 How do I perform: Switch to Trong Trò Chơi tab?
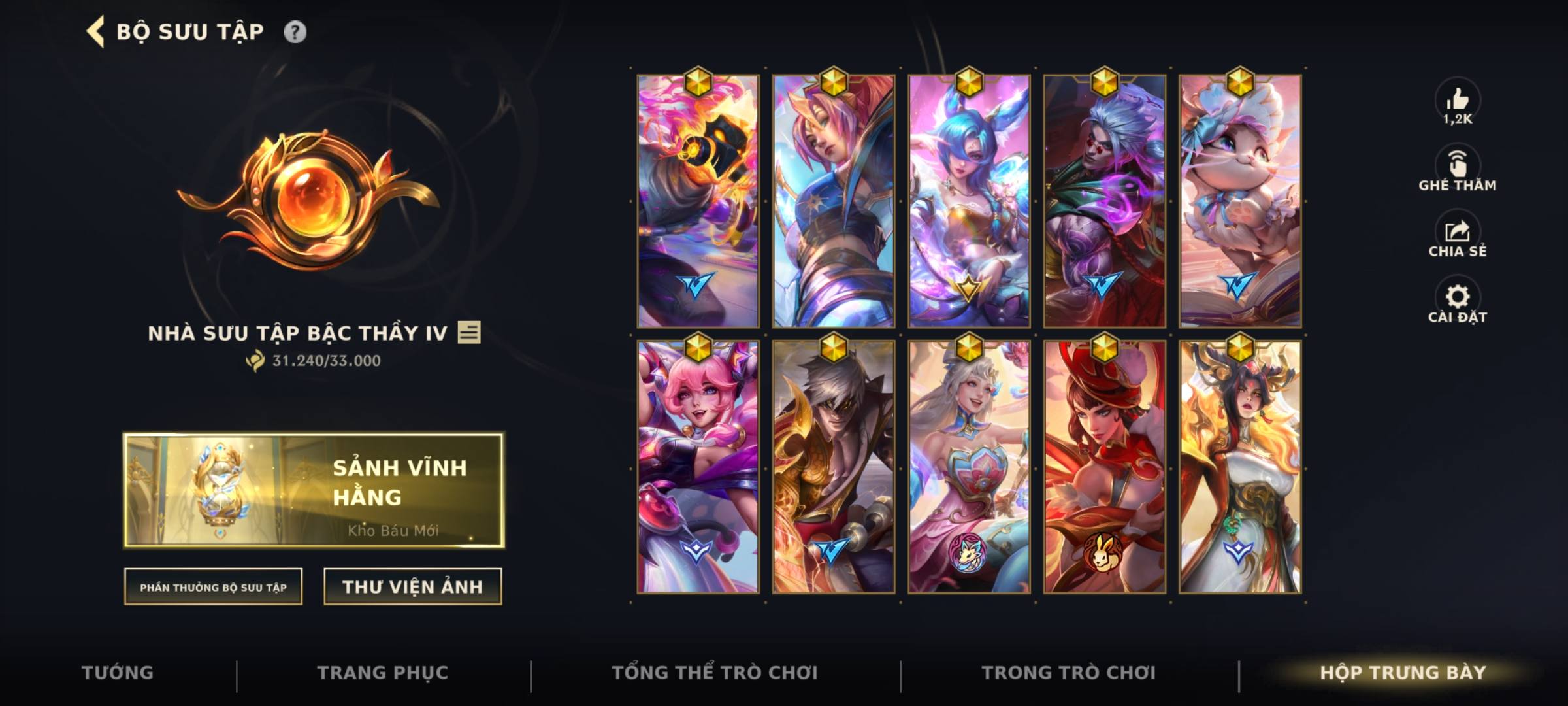1069,673
